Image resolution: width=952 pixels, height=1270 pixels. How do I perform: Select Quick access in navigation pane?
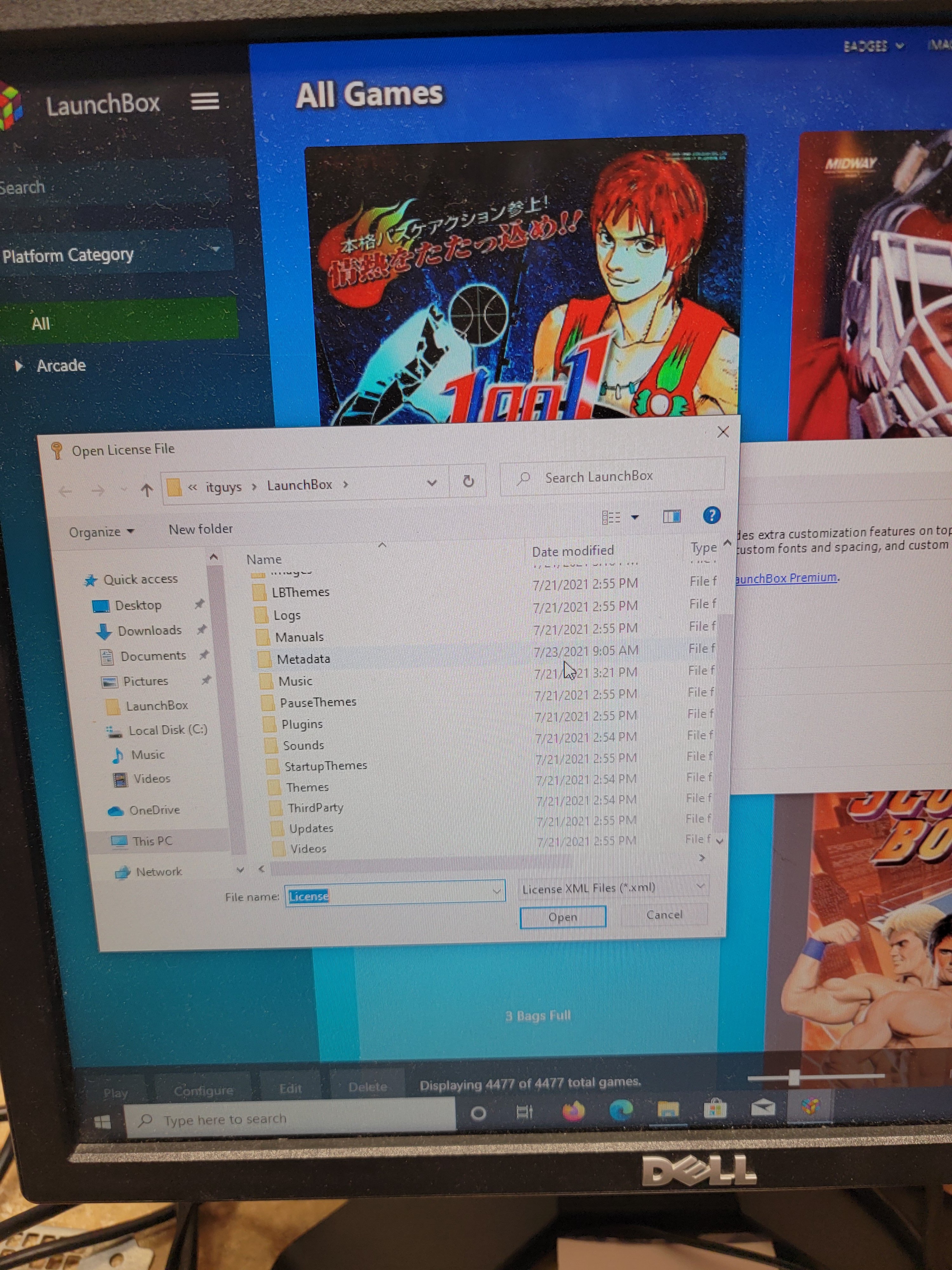coord(140,579)
